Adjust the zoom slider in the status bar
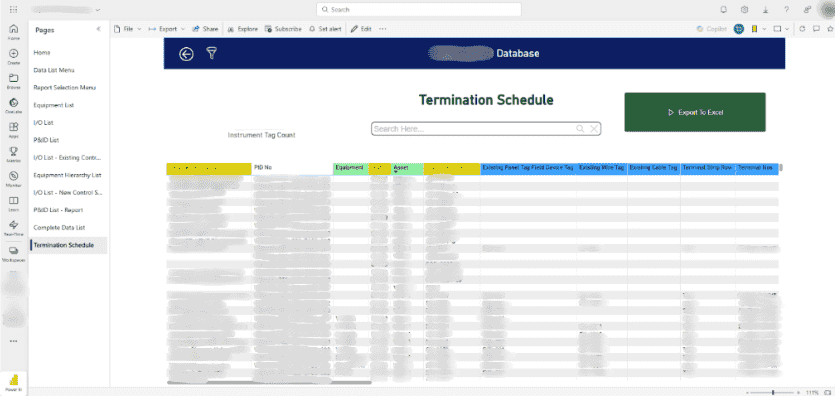 773,392
